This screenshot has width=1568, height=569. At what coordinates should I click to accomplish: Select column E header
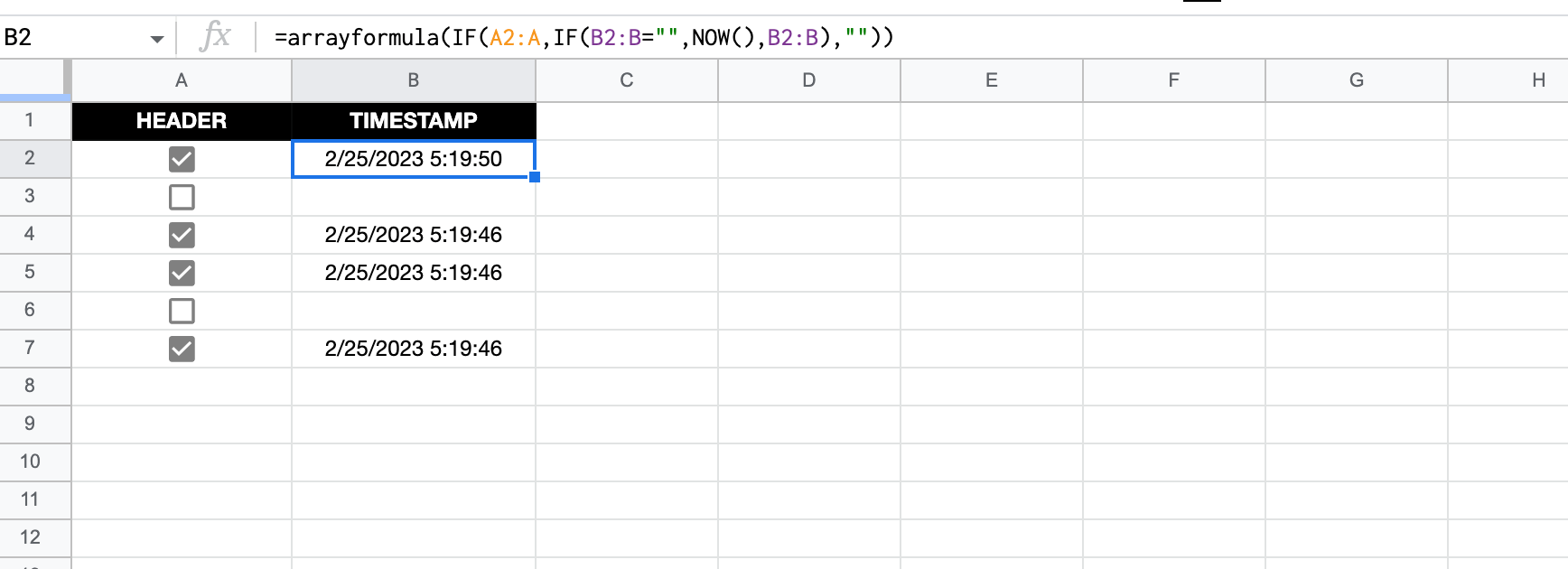(x=992, y=80)
